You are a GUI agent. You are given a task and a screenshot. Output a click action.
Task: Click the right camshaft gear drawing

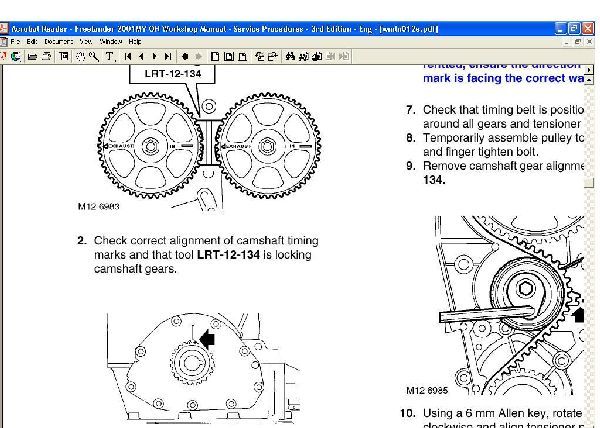pyautogui.click(x=267, y=146)
